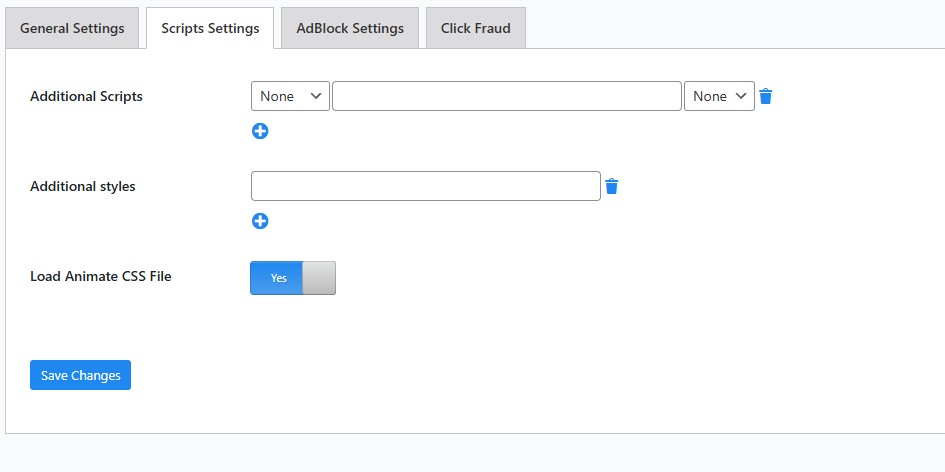Screen dimensions: 945x472
Task: Open the first None dropdown before script field
Action: (x=290, y=96)
